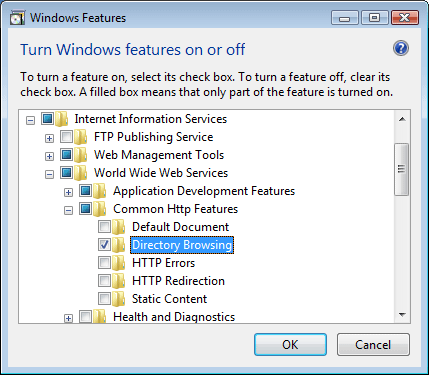Click the scrollbar down arrow
The height and width of the screenshot is (375, 429).
(402, 315)
